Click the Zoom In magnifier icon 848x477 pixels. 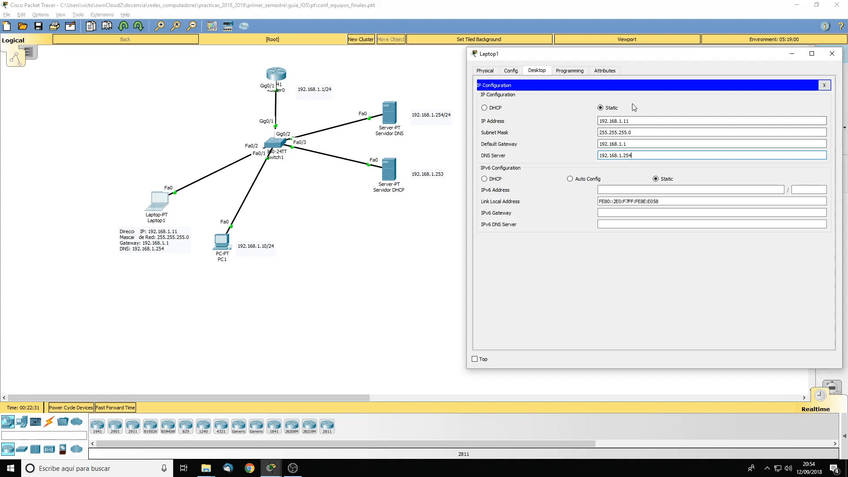160,26
